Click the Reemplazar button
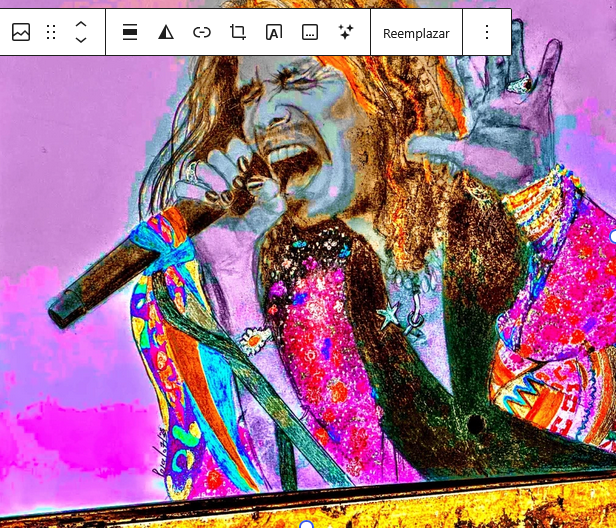Viewport: 616px width, 528px height. [x=416, y=33]
